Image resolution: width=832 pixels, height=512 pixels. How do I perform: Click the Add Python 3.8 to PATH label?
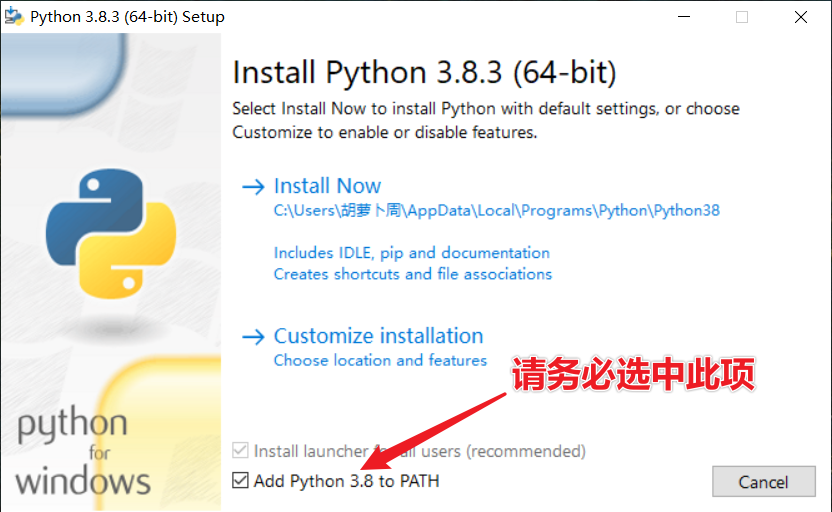346,481
